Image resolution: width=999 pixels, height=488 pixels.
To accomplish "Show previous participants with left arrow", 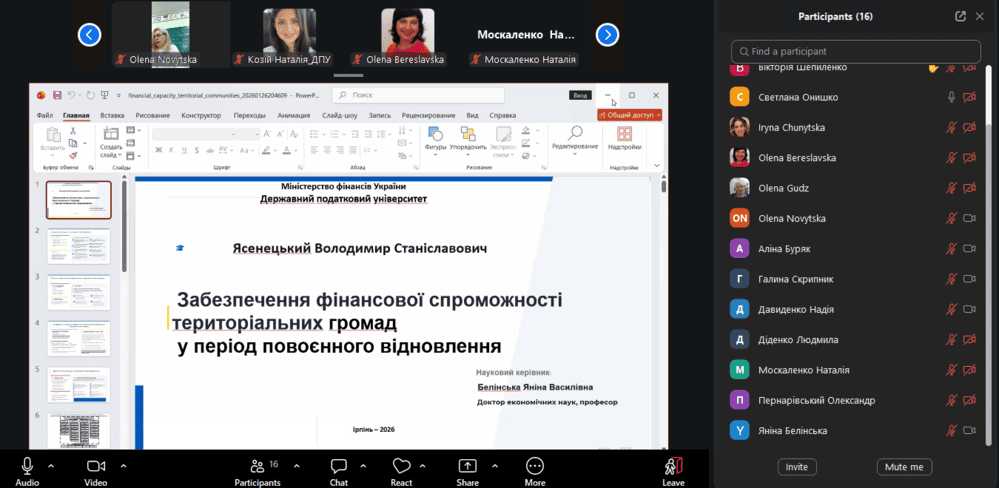I will (90, 35).
